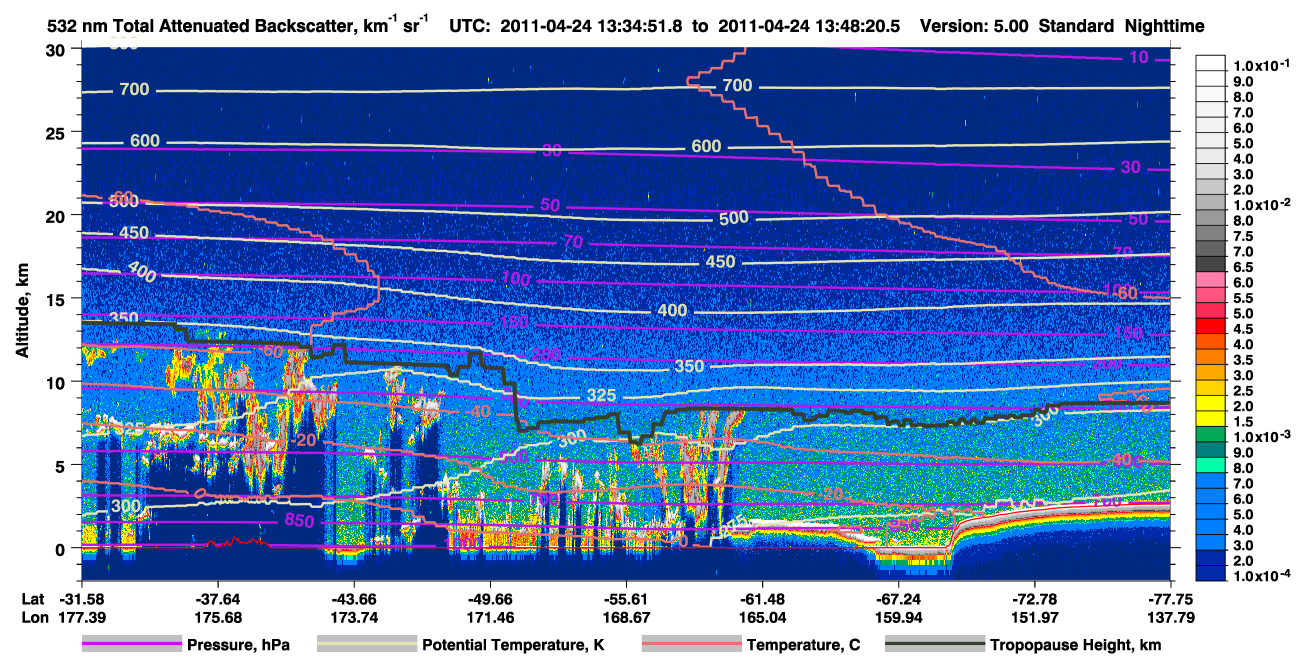Select the "Temperature, C" legend label
This screenshot has width=1300, height=667.
pos(803,645)
